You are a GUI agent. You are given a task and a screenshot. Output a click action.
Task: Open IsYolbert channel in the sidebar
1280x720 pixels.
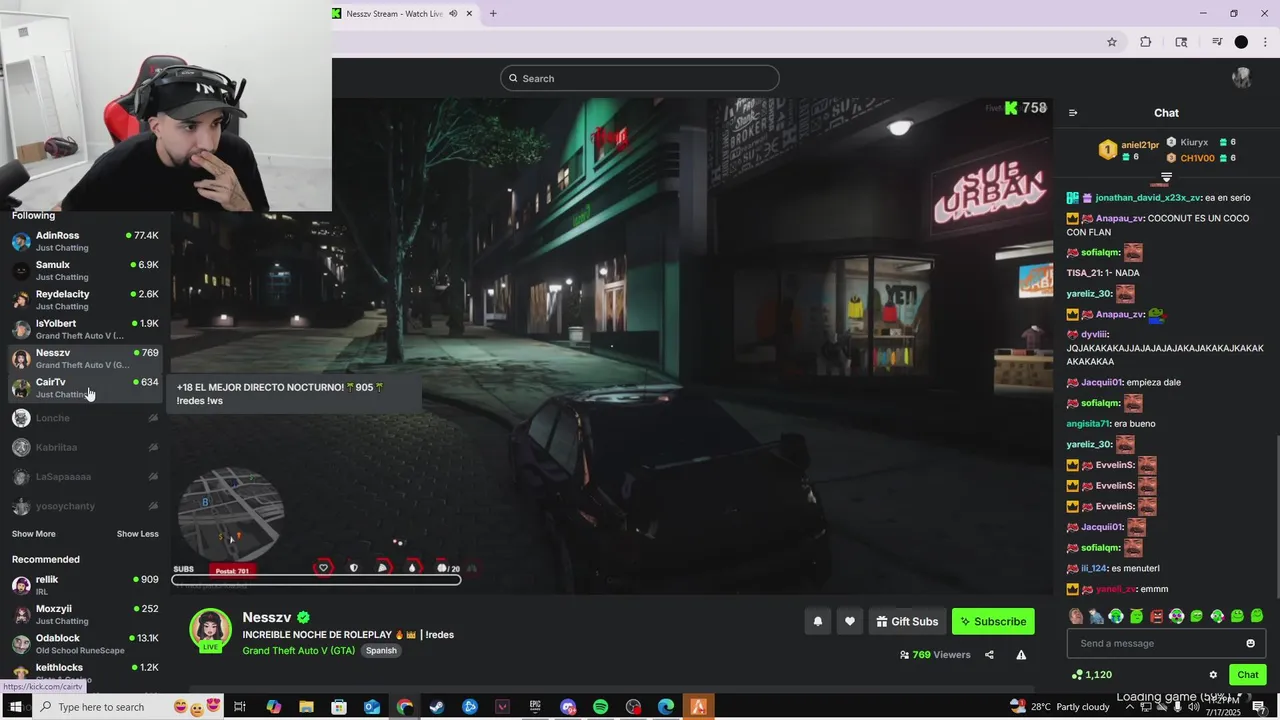(x=85, y=329)
